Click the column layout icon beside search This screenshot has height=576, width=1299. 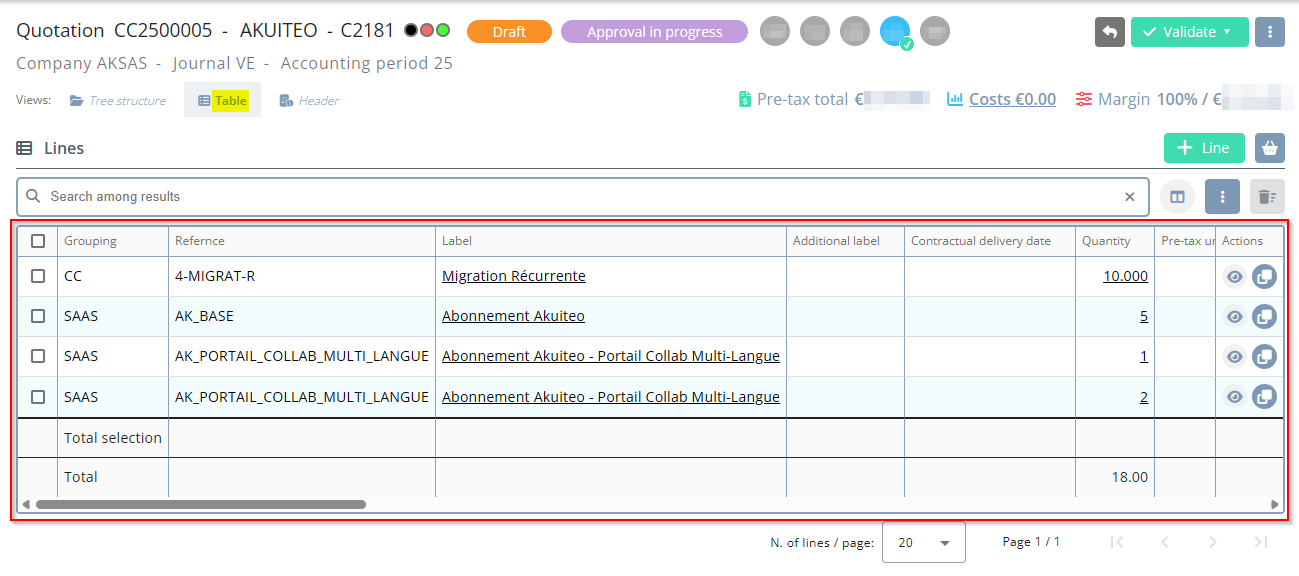(1177, 197)
